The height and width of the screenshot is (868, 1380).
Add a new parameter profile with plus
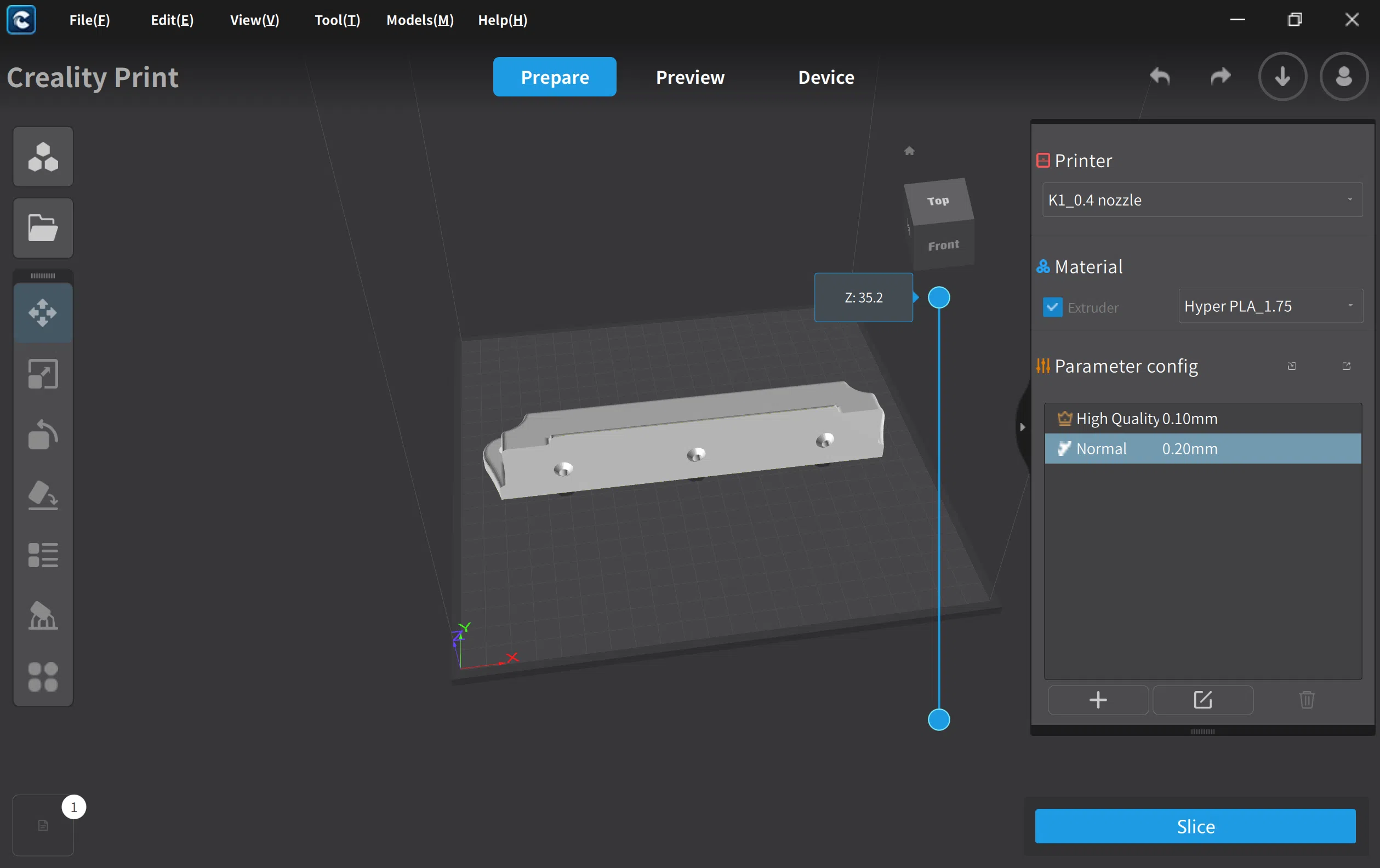point(1098,700)
